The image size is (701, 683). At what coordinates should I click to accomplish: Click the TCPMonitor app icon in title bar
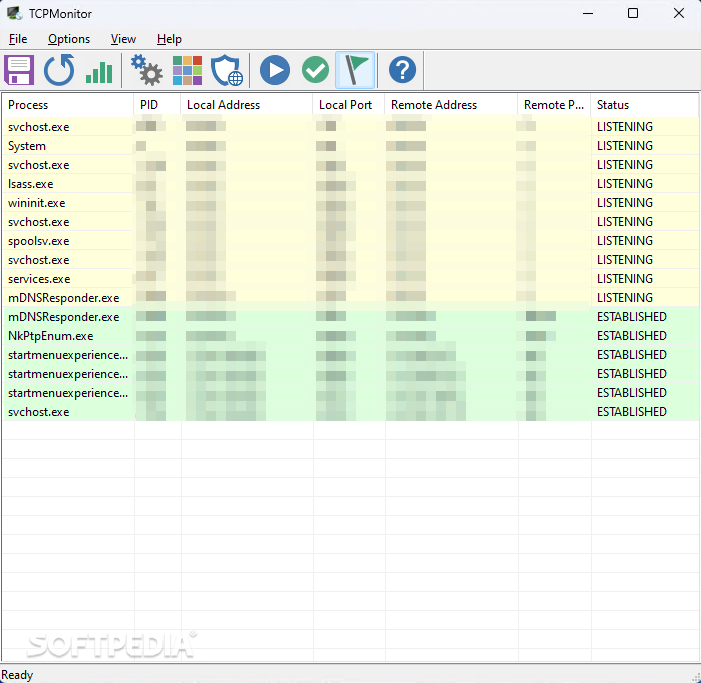point(14,13)
